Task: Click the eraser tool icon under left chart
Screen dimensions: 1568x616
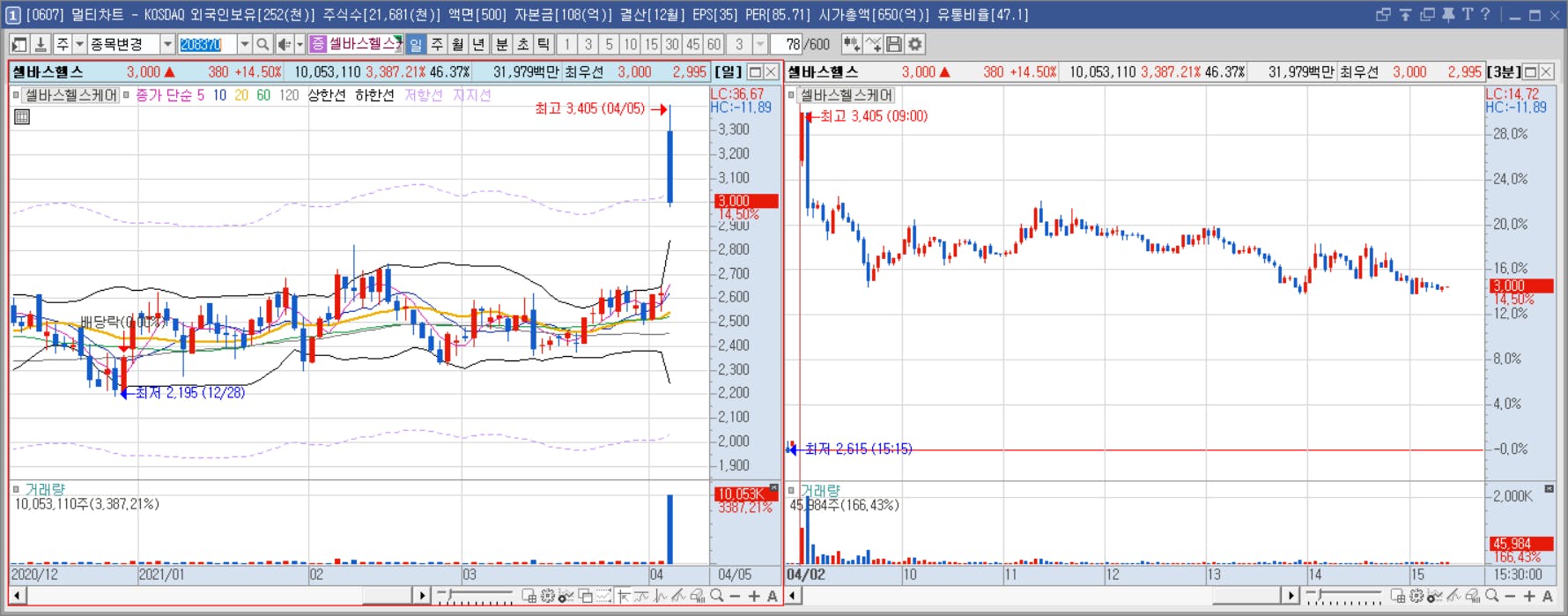Action: [698, 597]
